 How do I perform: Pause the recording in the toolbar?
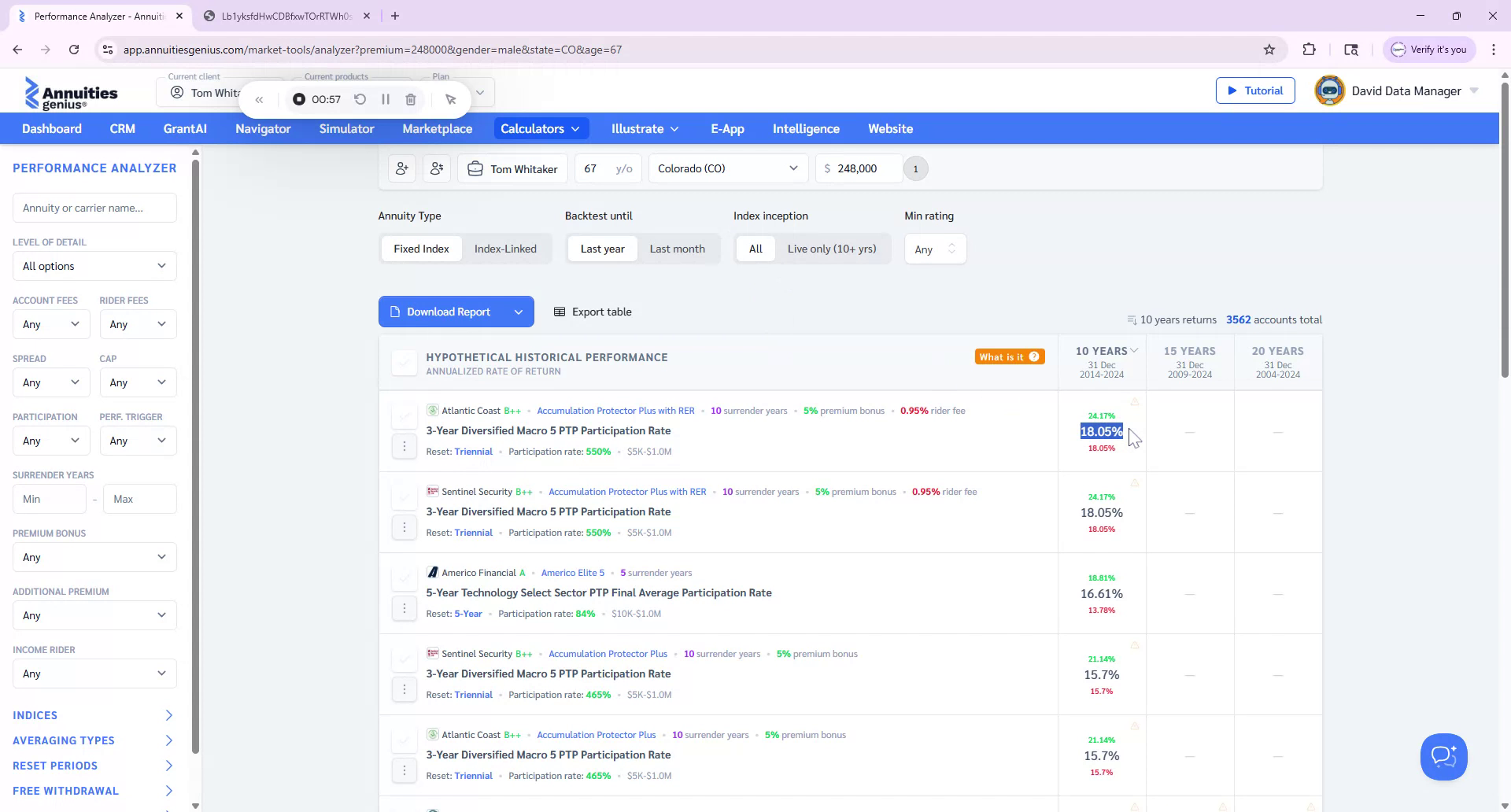click(386, 99)
